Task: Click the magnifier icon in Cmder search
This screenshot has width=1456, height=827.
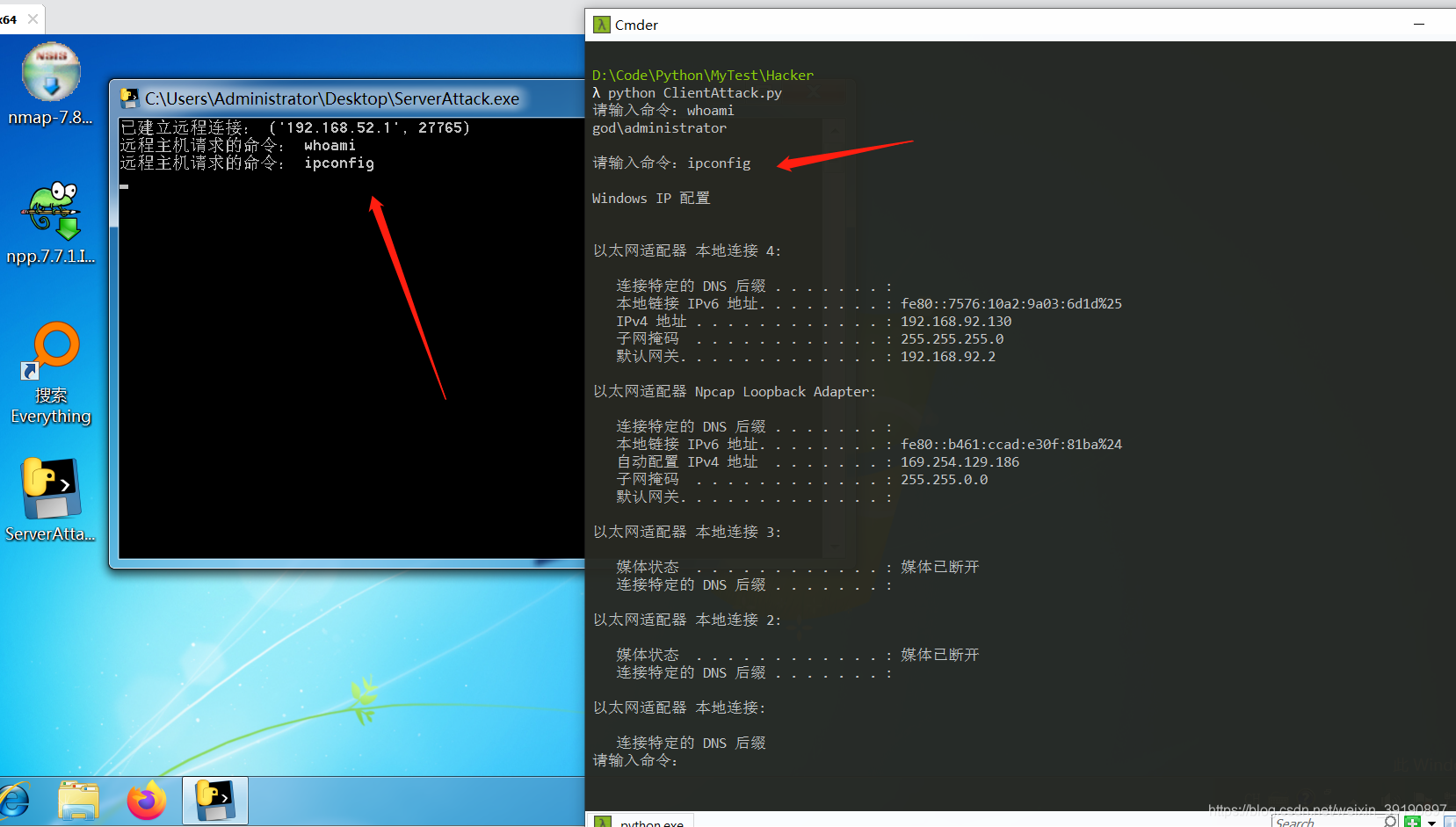Action: [1390, 821]
